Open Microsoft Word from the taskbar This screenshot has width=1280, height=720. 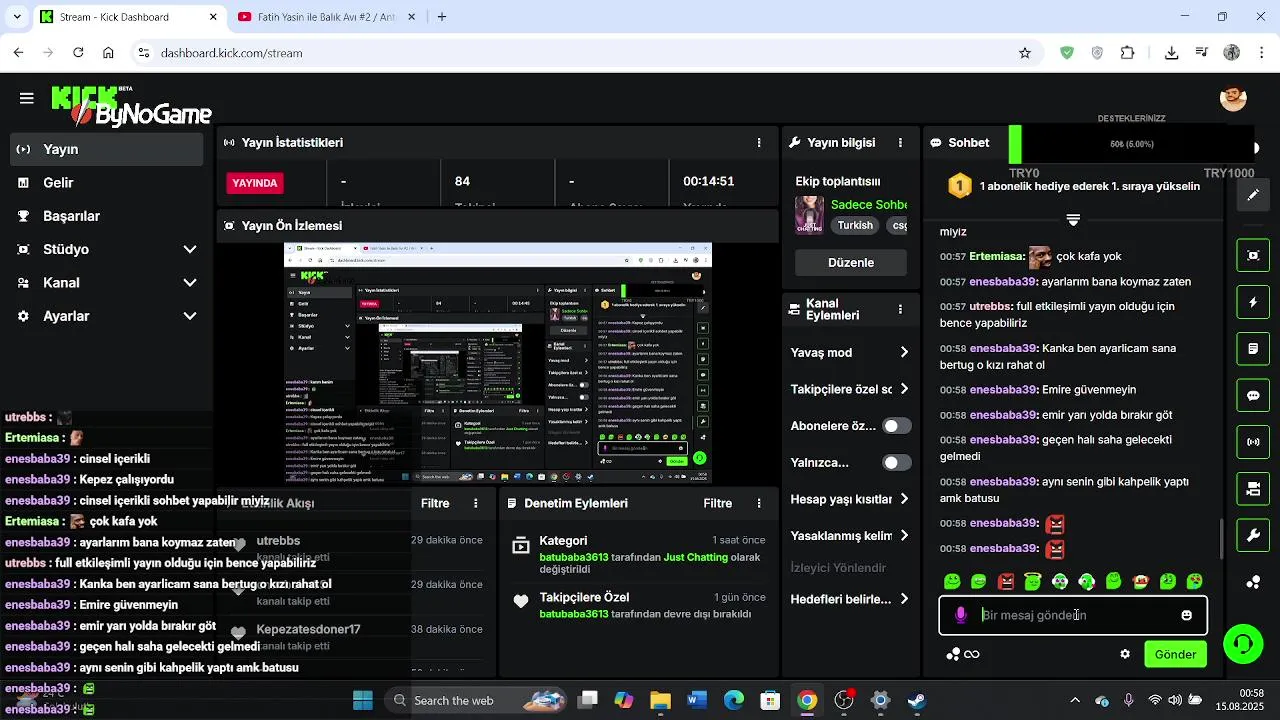point(697,700)
